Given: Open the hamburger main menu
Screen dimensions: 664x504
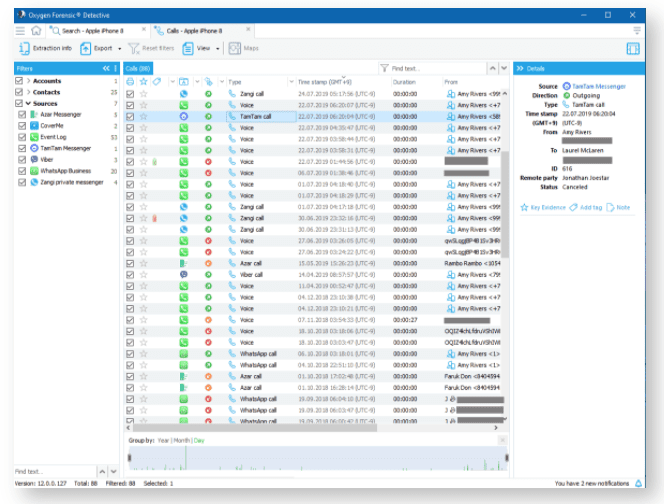Looking at the screenshot, I should [x=20, y=32].
